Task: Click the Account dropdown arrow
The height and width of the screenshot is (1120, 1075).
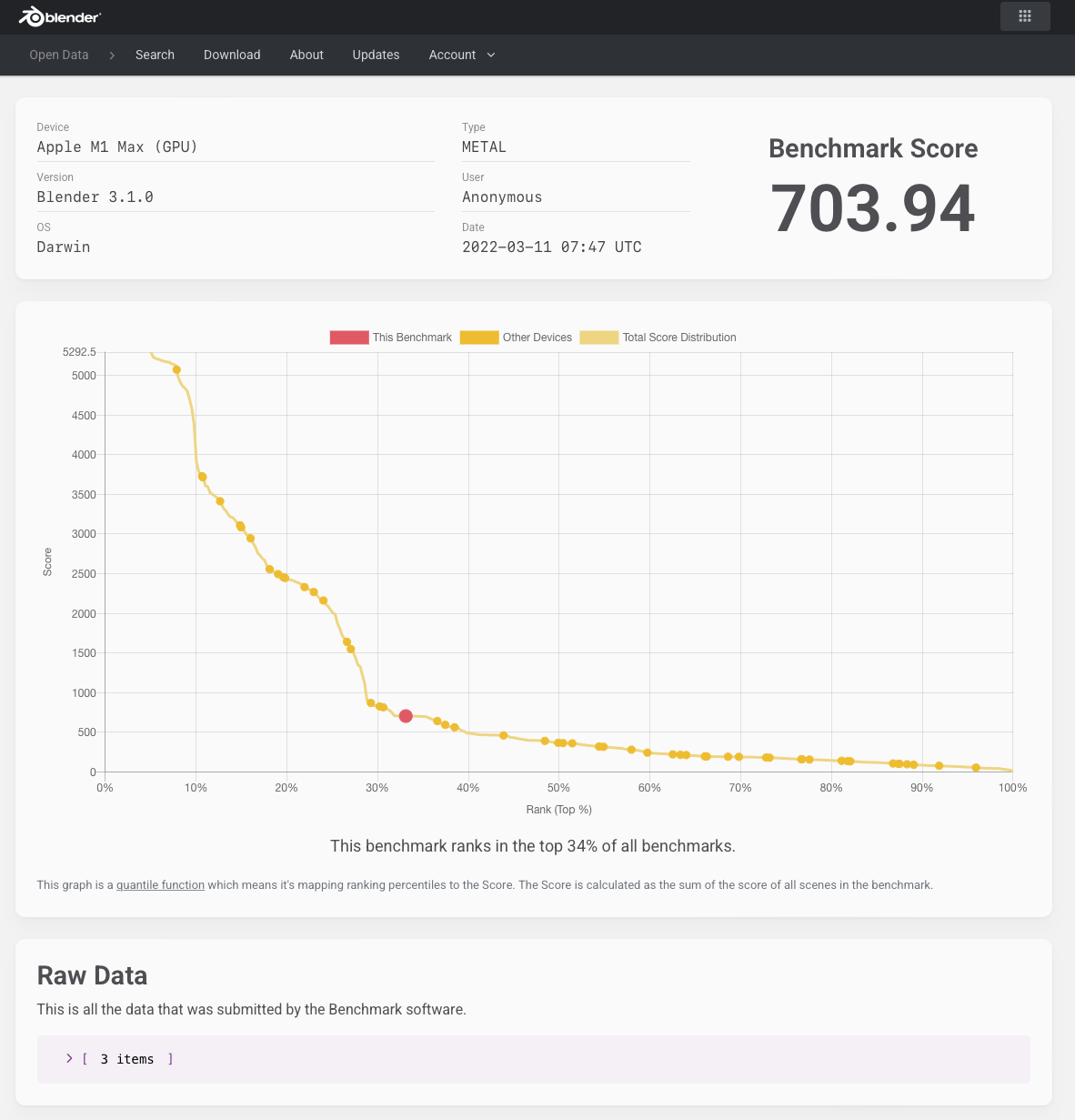Action: pyautogui.click(x=491, y=55)
